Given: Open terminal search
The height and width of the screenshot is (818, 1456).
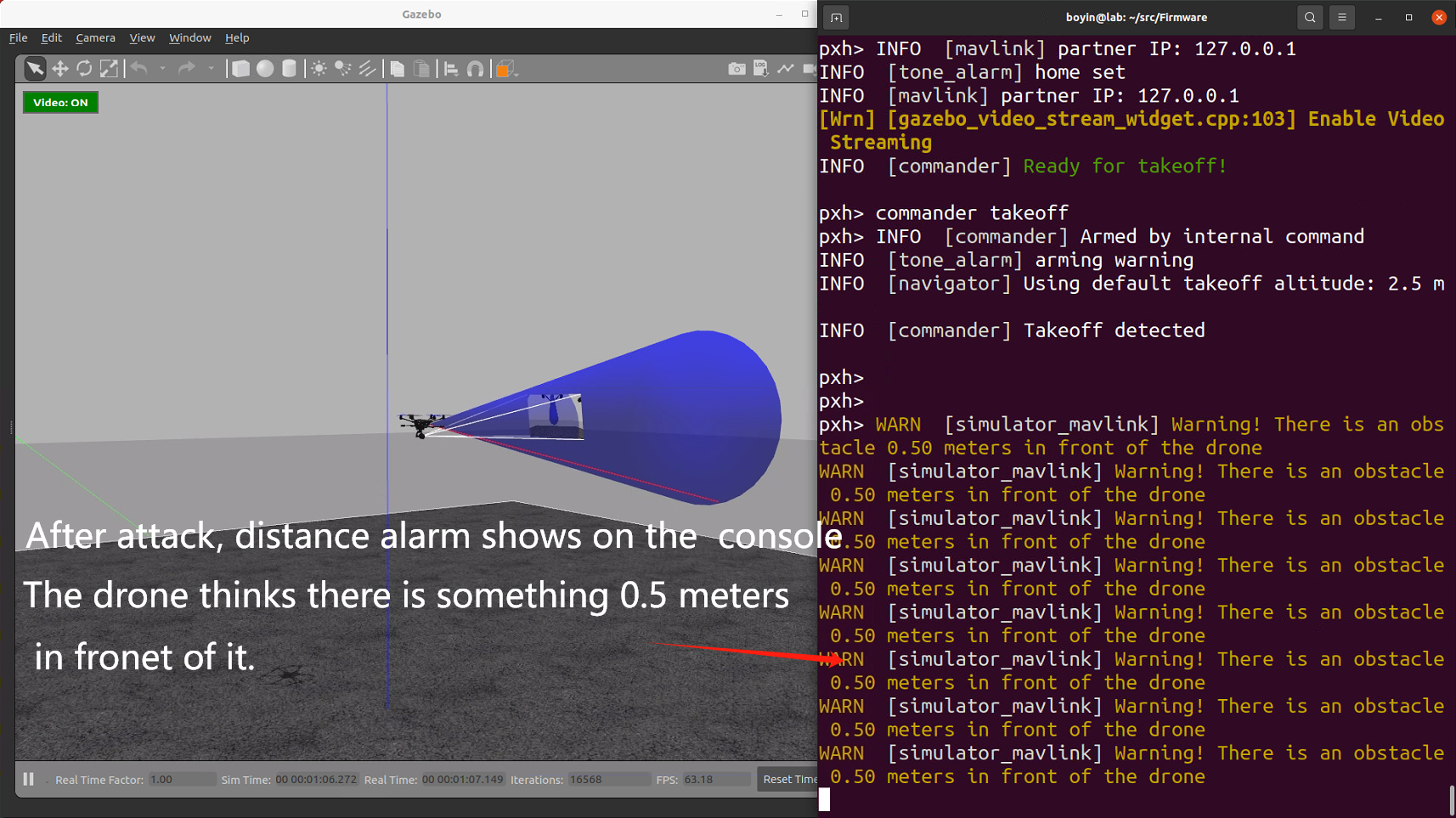Looking at the screenshot, I should [1310, 17].
